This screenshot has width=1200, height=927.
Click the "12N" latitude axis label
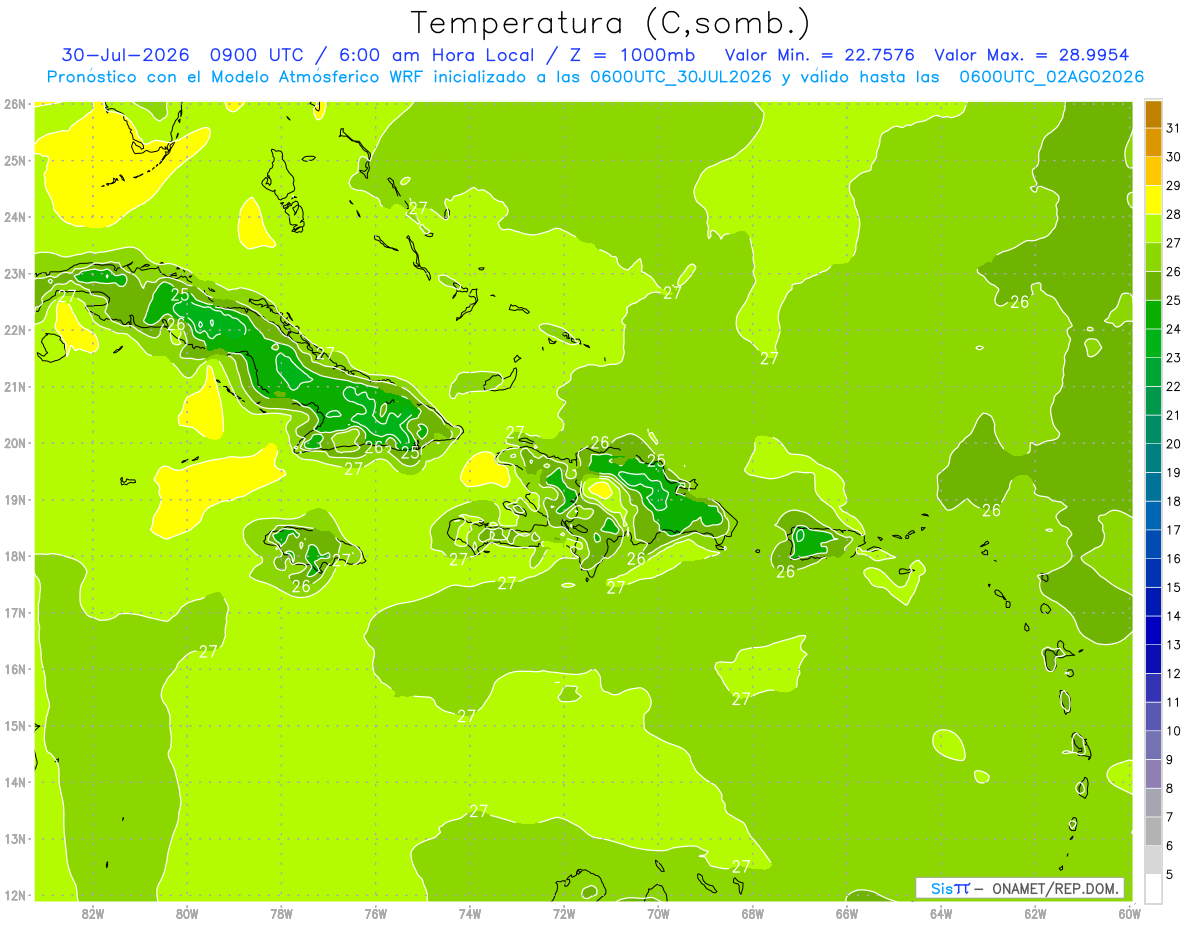14,895
